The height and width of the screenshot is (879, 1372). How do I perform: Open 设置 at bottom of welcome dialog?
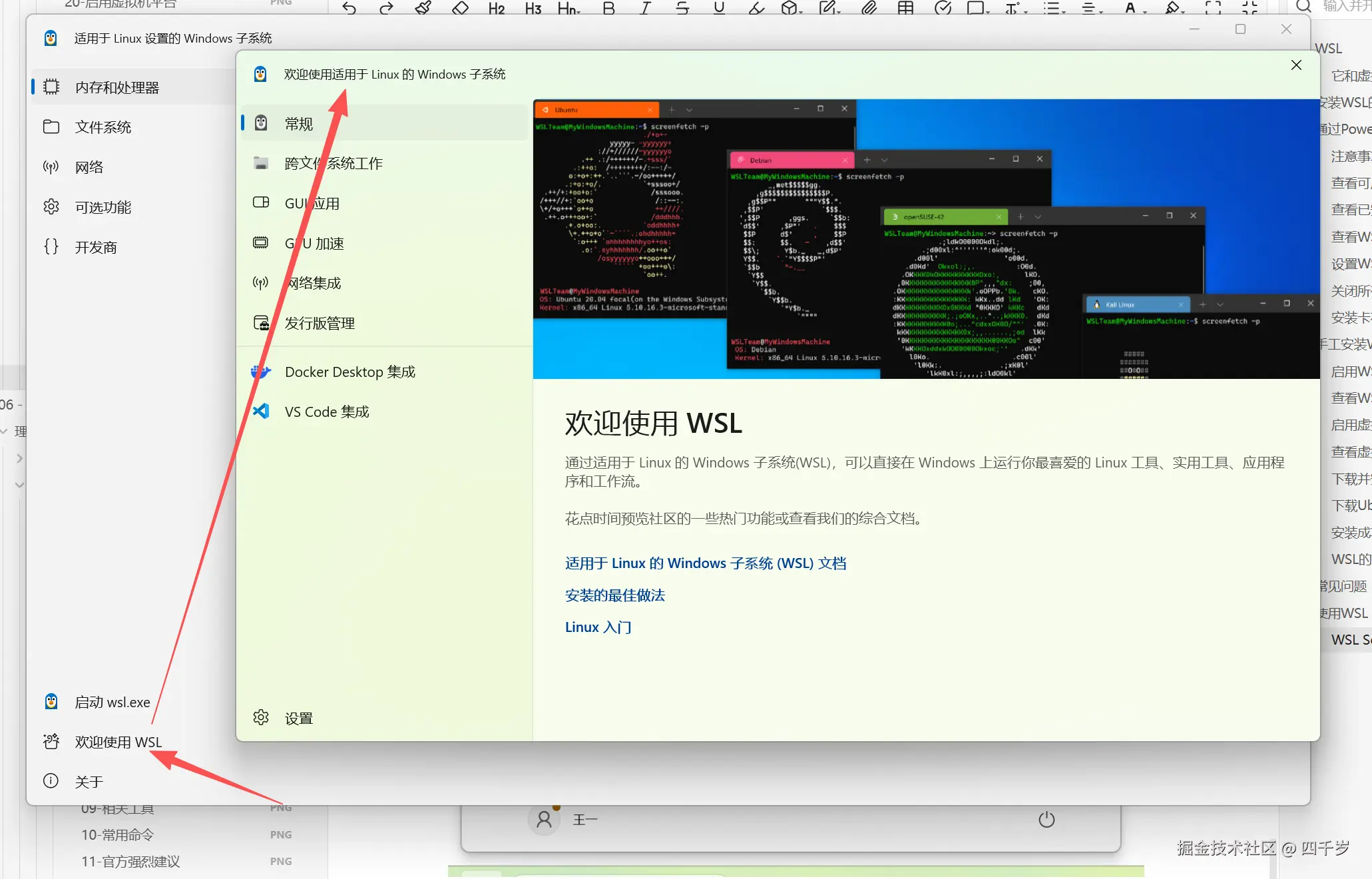click(298, 718)
